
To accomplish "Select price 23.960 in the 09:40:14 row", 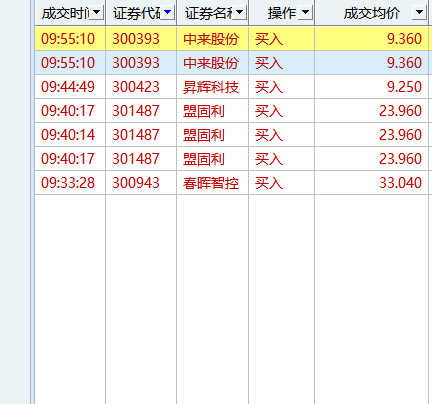I will click(x=400, y=135).
